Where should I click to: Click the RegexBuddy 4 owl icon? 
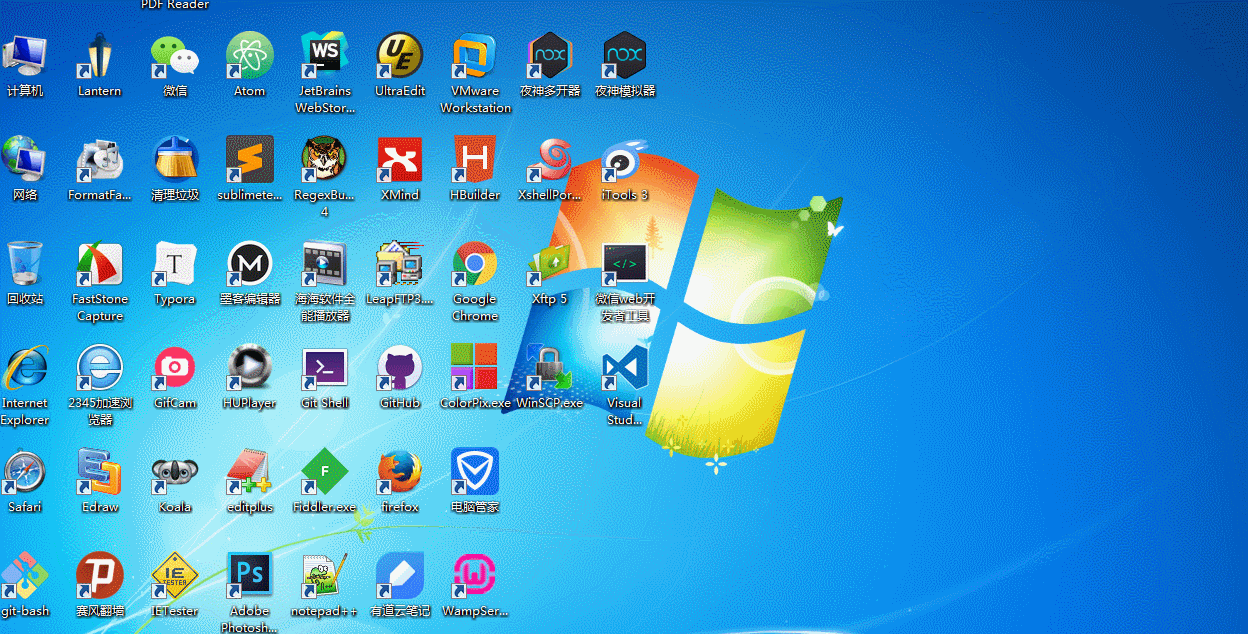coord(325,160)
